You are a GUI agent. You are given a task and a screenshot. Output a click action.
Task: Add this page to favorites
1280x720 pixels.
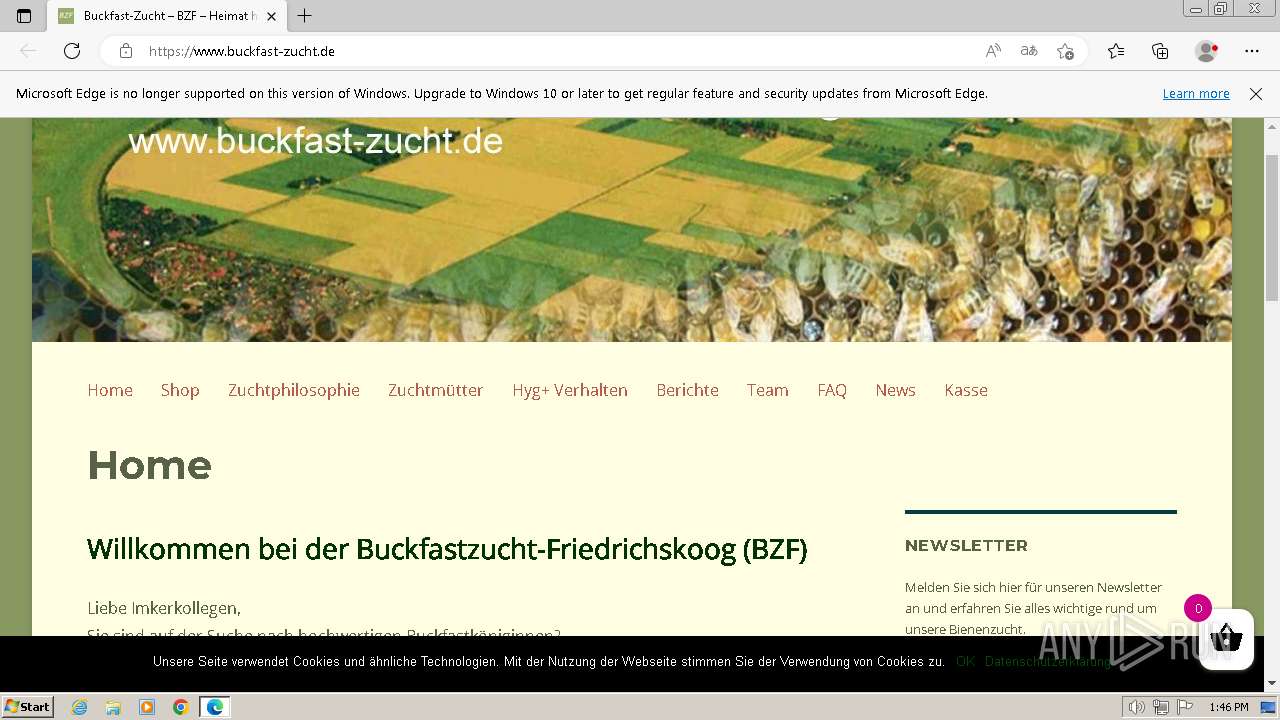1066,51
